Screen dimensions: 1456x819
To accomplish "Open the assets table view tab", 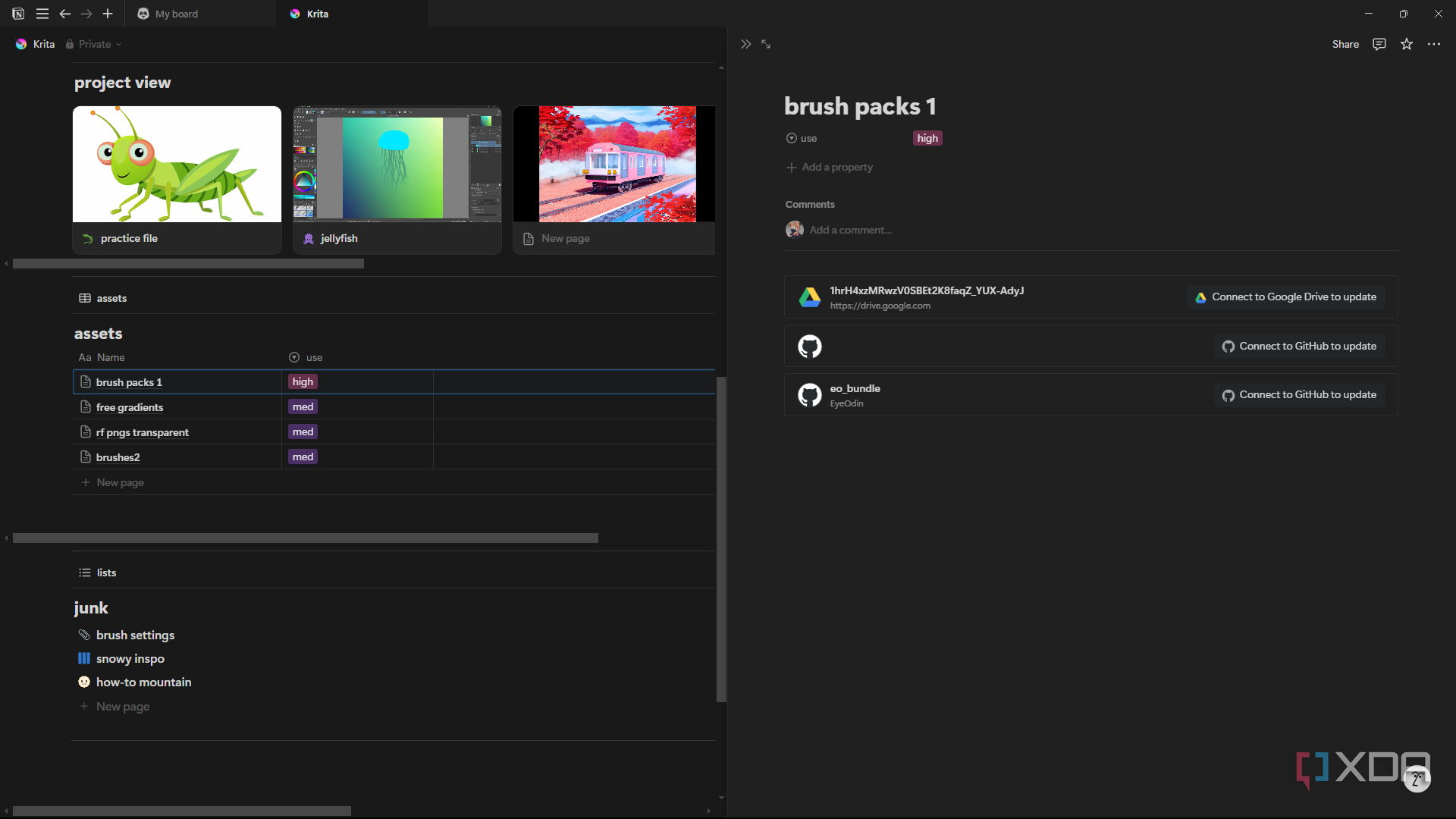I will pyautogui.click(x=103, y=298).
